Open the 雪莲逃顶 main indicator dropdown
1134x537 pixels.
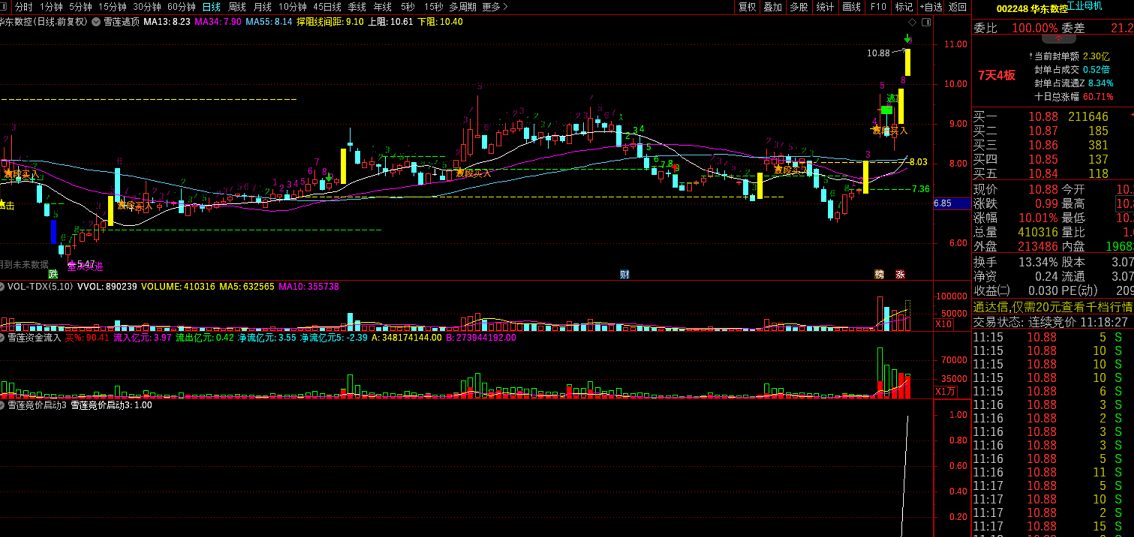click(x=97, y=22)
